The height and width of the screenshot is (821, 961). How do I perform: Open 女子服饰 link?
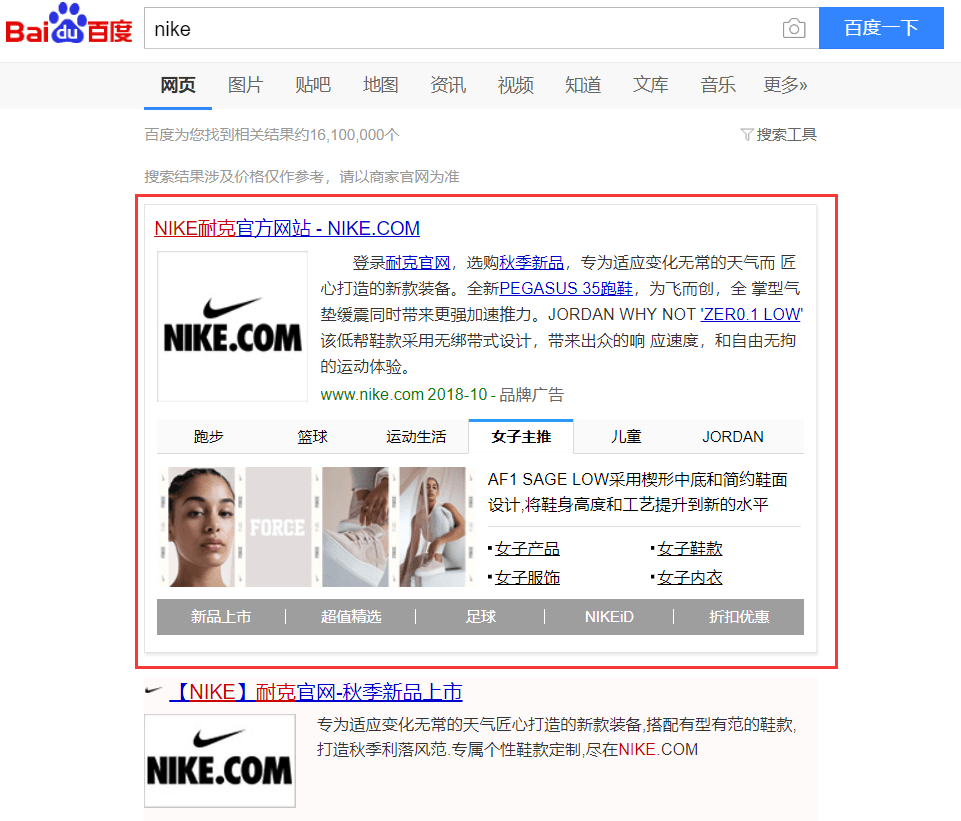(x=527, y=577)
